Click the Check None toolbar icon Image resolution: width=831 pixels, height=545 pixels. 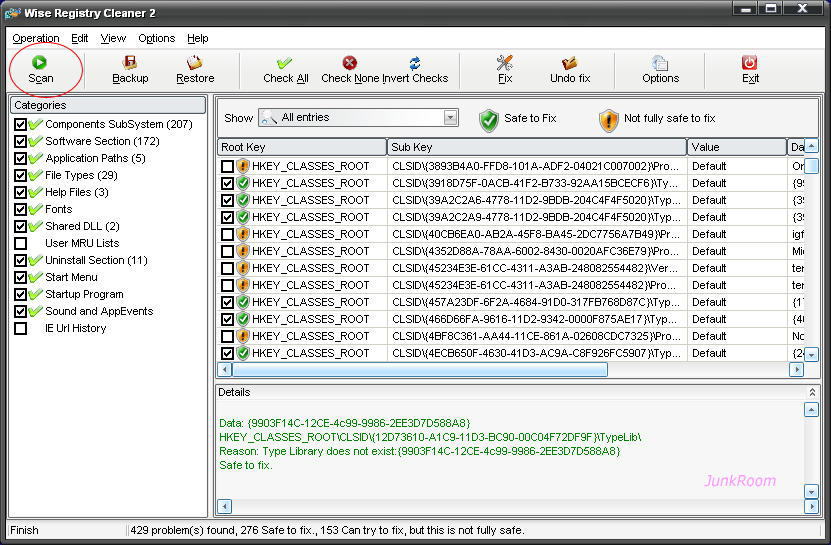[x=349, y=63]
